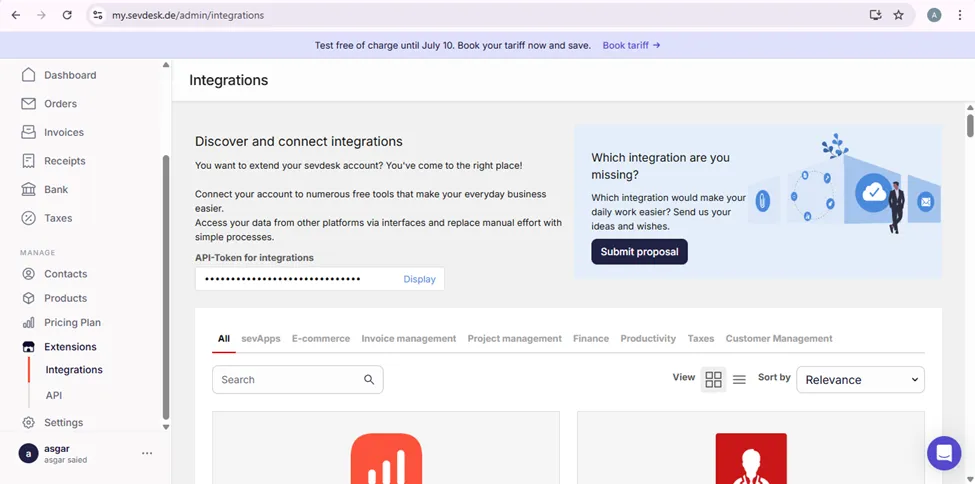
Task: Click the browser back arrow
Action: point(16,15)
